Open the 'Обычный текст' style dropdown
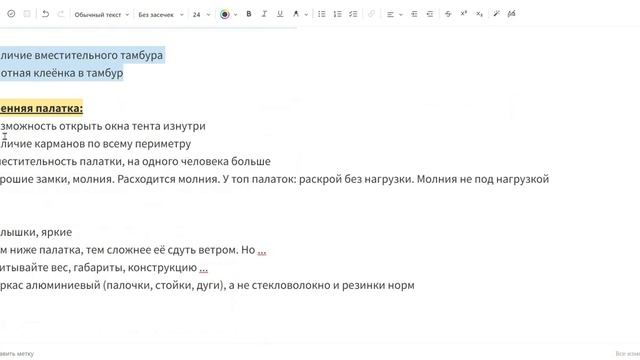Image resolution: width=640 pixels, height=360 pixels. pos(101,14)
